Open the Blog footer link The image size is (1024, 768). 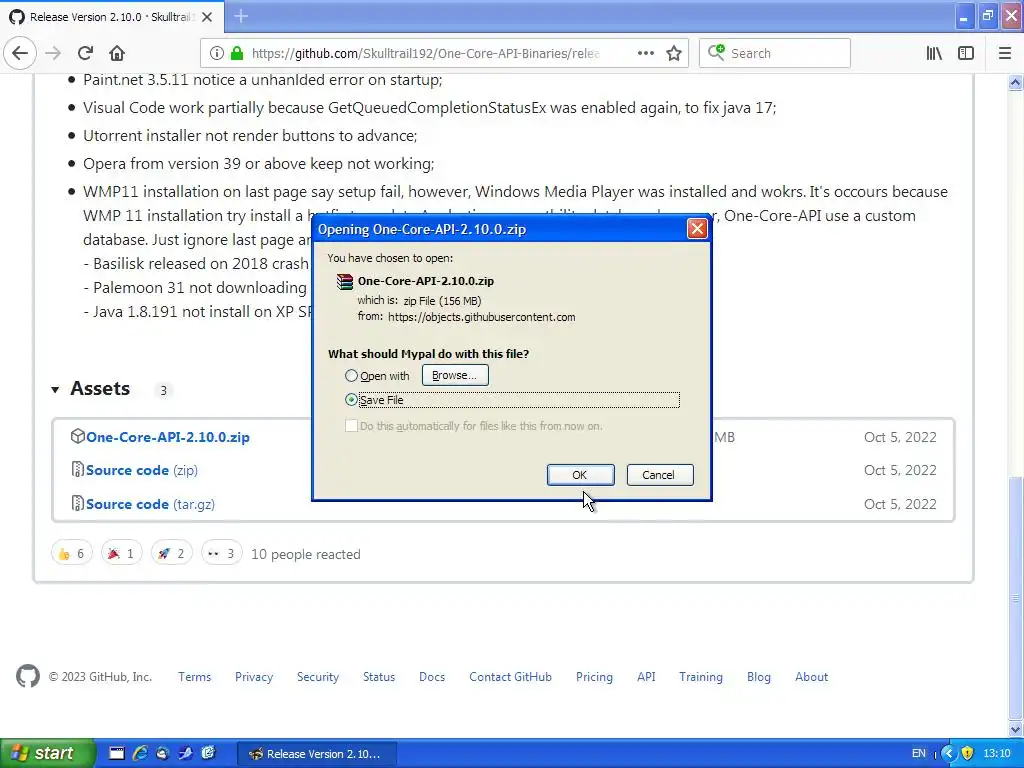click(759, 677)
